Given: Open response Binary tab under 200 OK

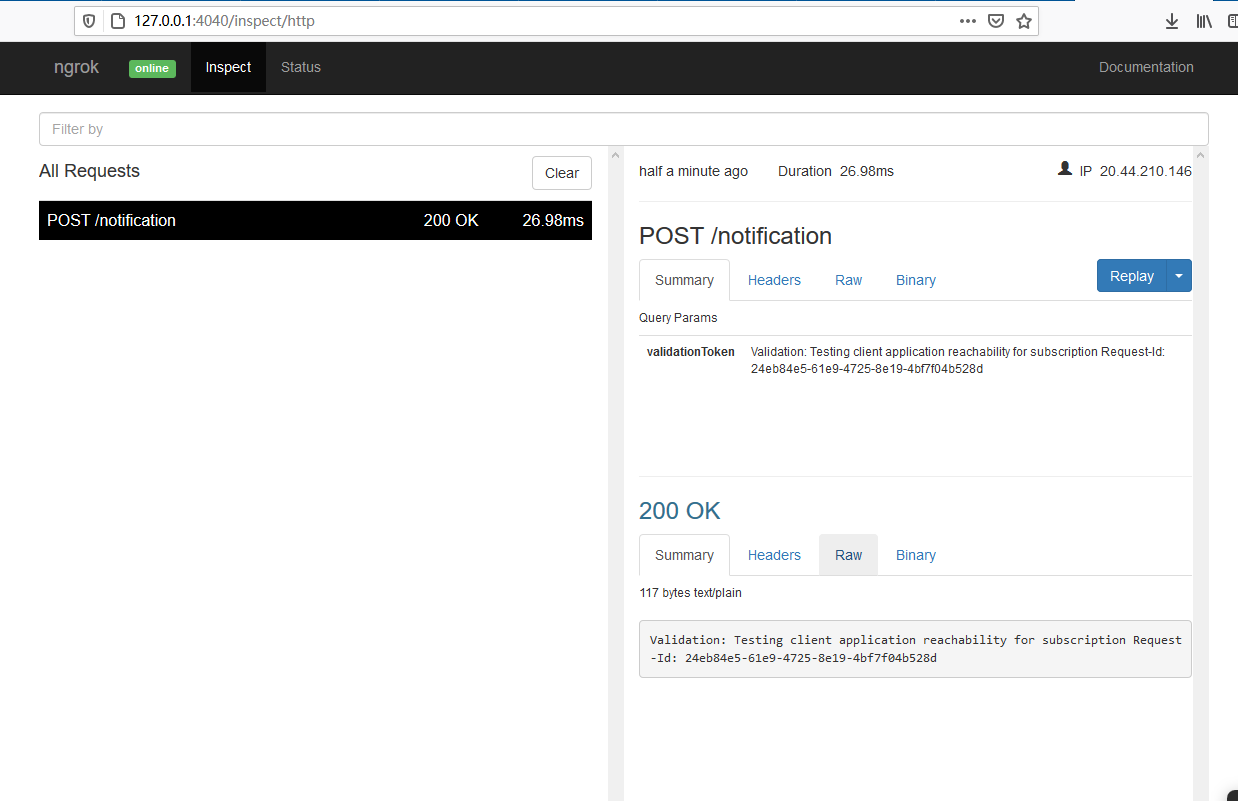Looking at the screenshot, I should point(916,555).
